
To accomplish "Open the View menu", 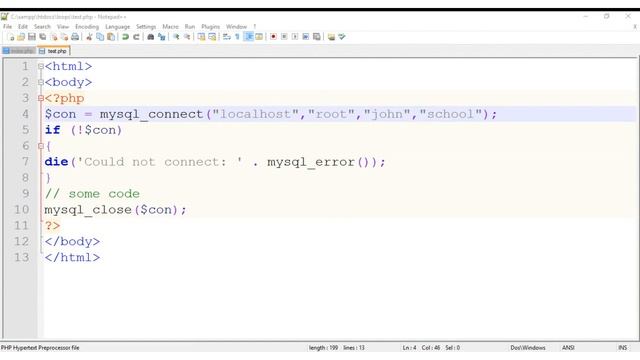I will (x=63, y=27).
